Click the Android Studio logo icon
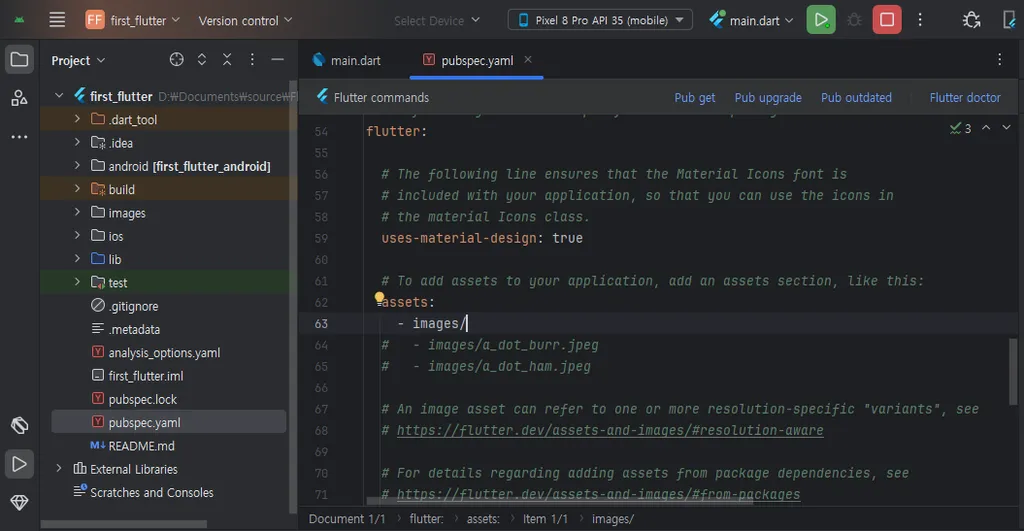 (19, 20)
